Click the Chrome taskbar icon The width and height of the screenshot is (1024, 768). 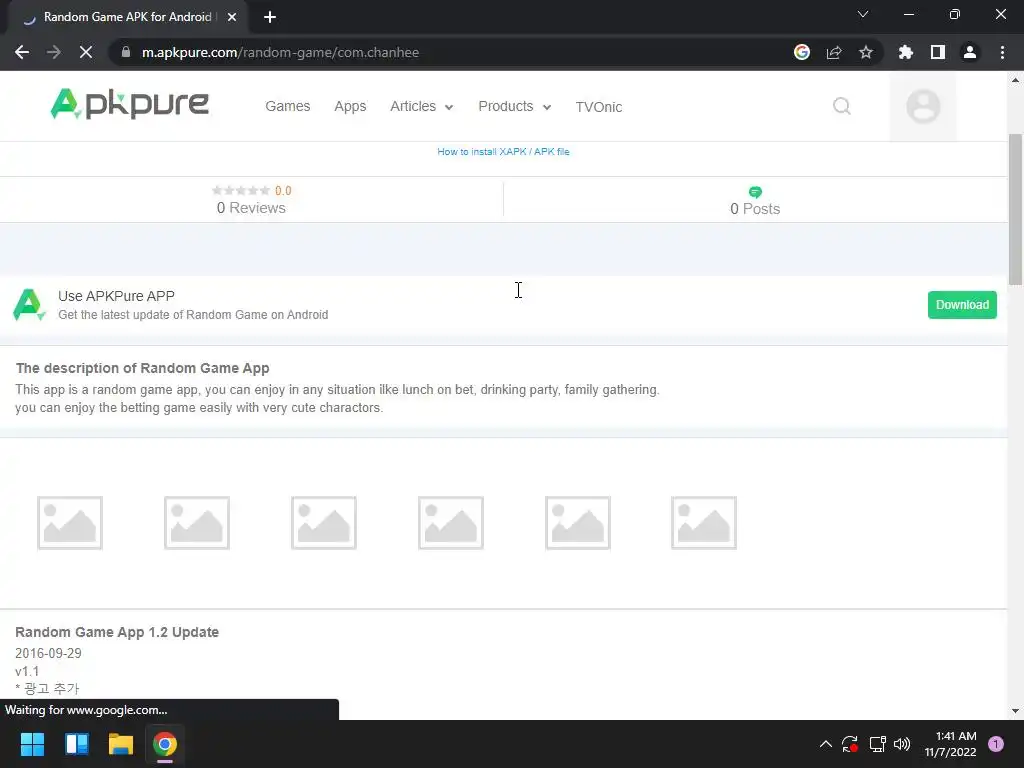tap(165, 744)
